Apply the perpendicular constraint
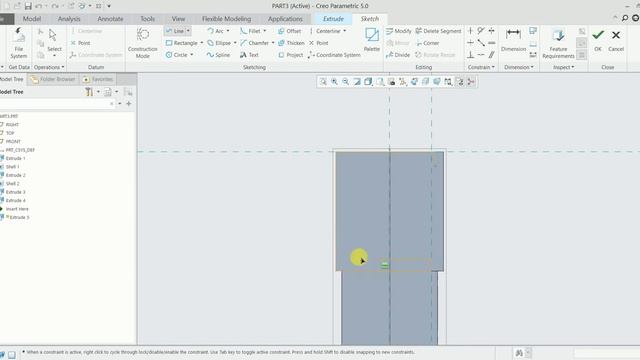Image resolution: width=640 pixels, height=360 pixels. pyautogui.click(x=471, y=55)
